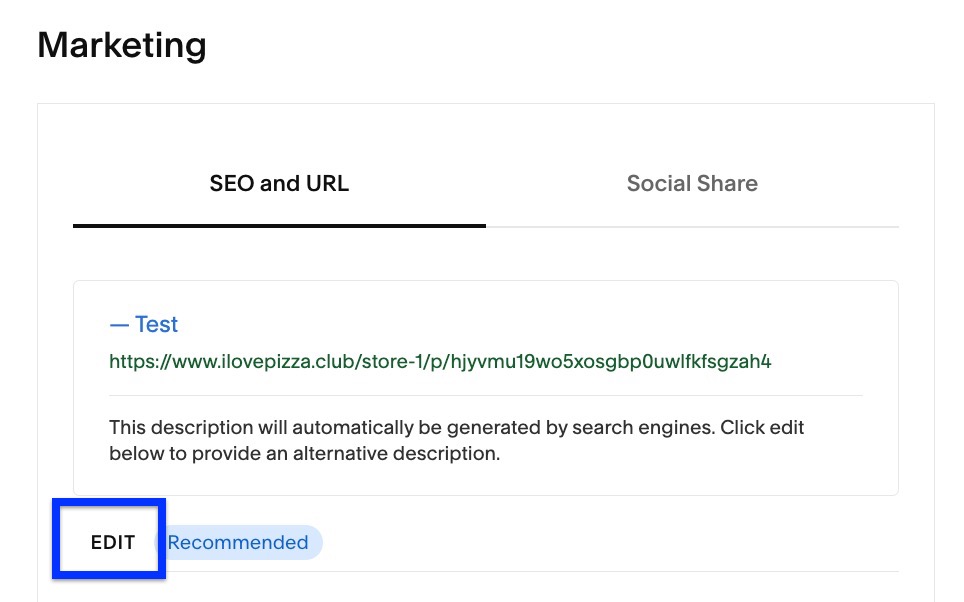This screenshot has height=602, width=964.
Task: Select the SEO and URL tab
Action: point(279,183)
